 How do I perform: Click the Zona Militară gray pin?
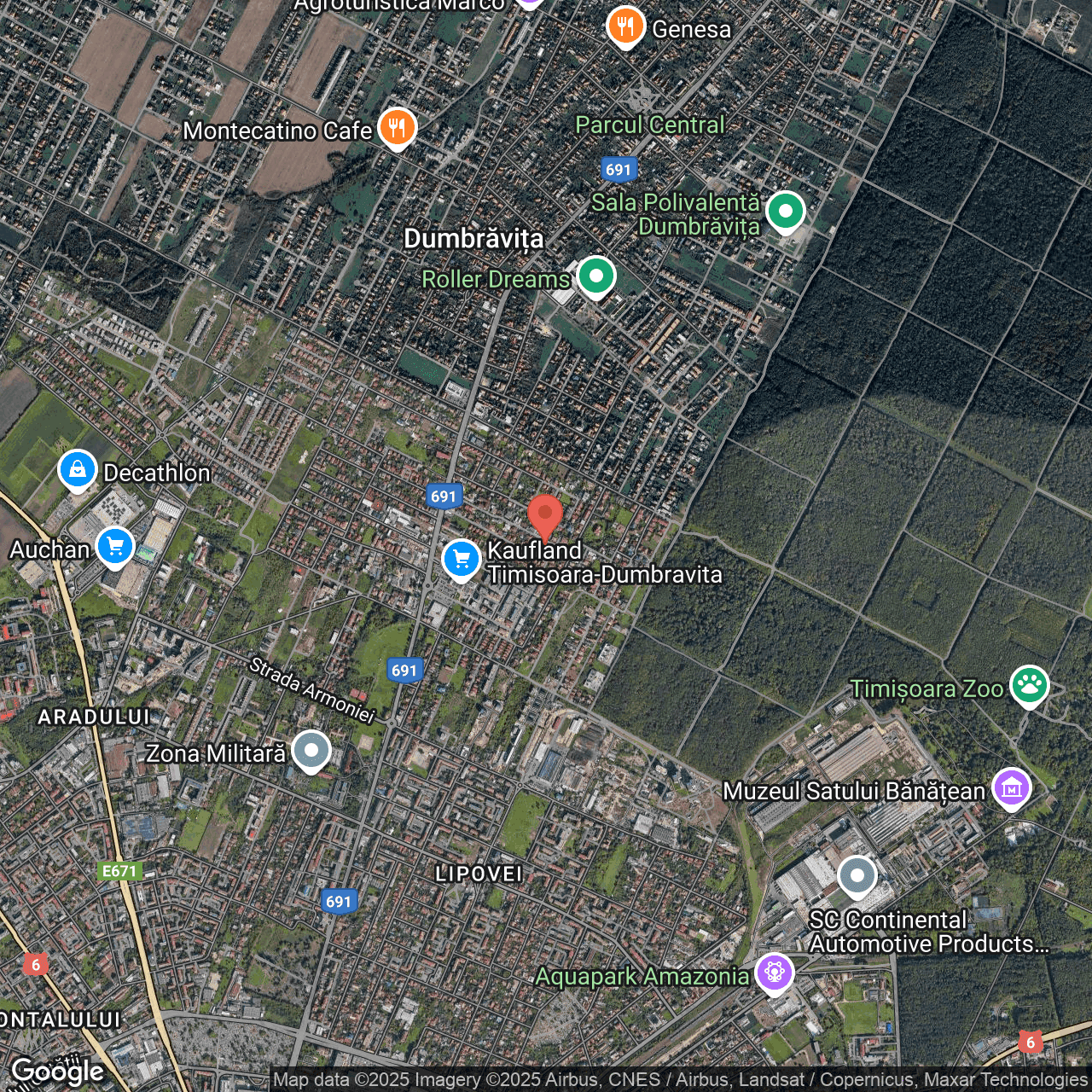pos(311,751)
